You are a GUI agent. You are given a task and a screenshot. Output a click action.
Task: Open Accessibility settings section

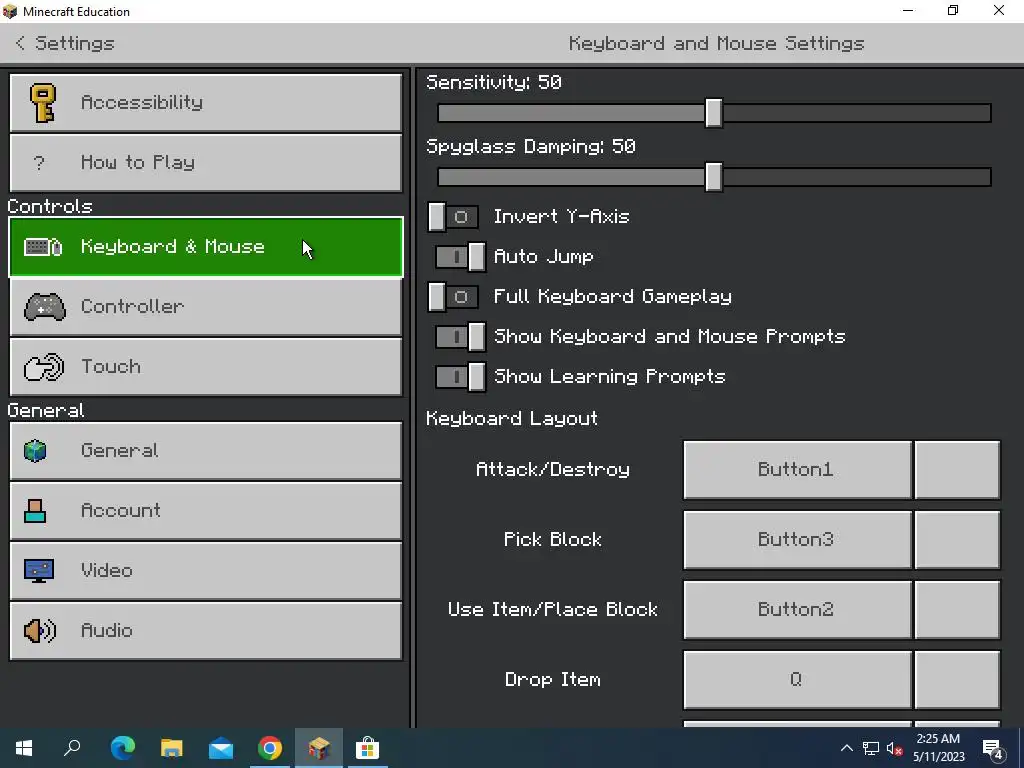pos(206,103)
